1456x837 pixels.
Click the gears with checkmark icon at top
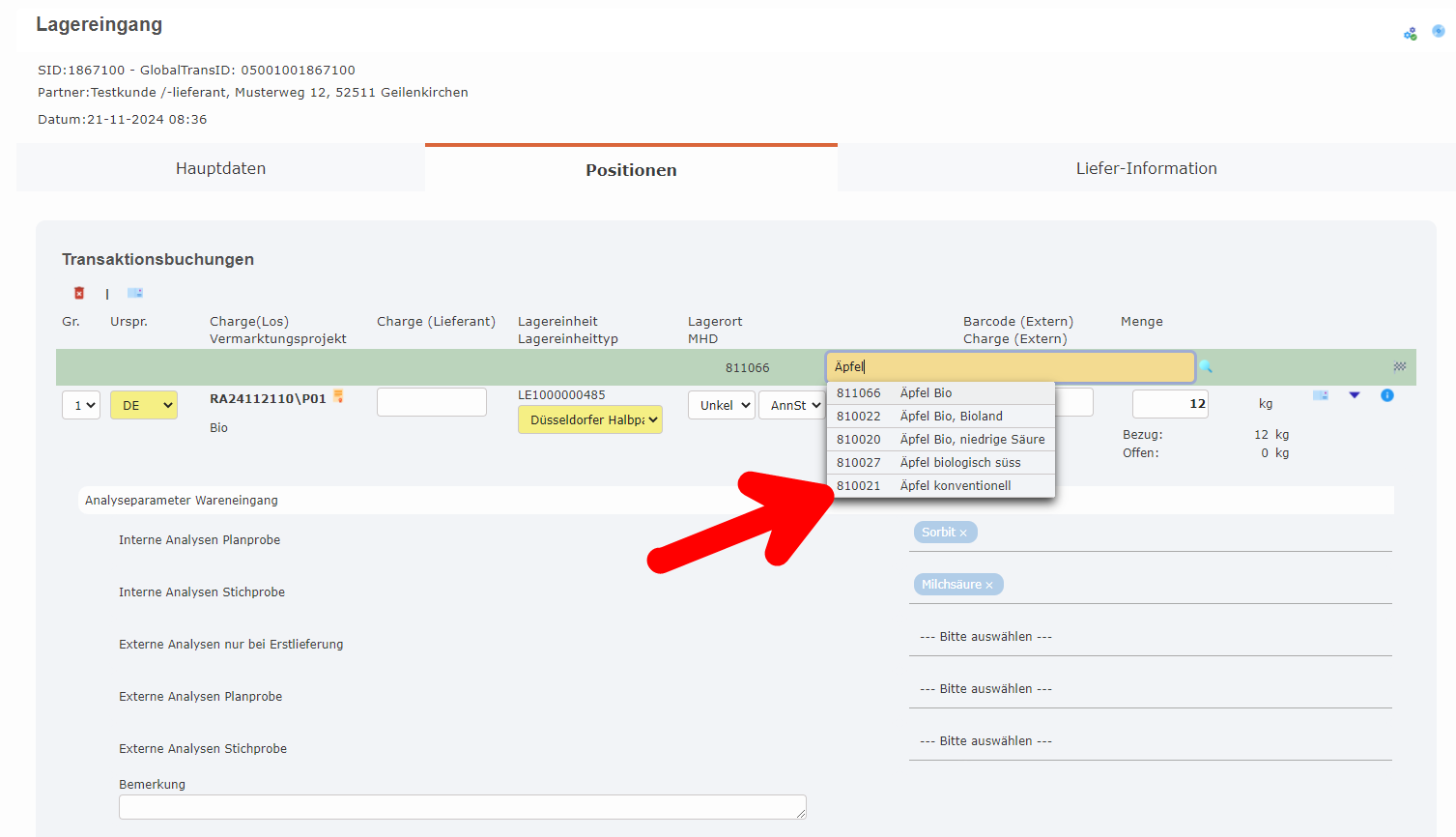pyautogui.click(x=1411, y=34)
